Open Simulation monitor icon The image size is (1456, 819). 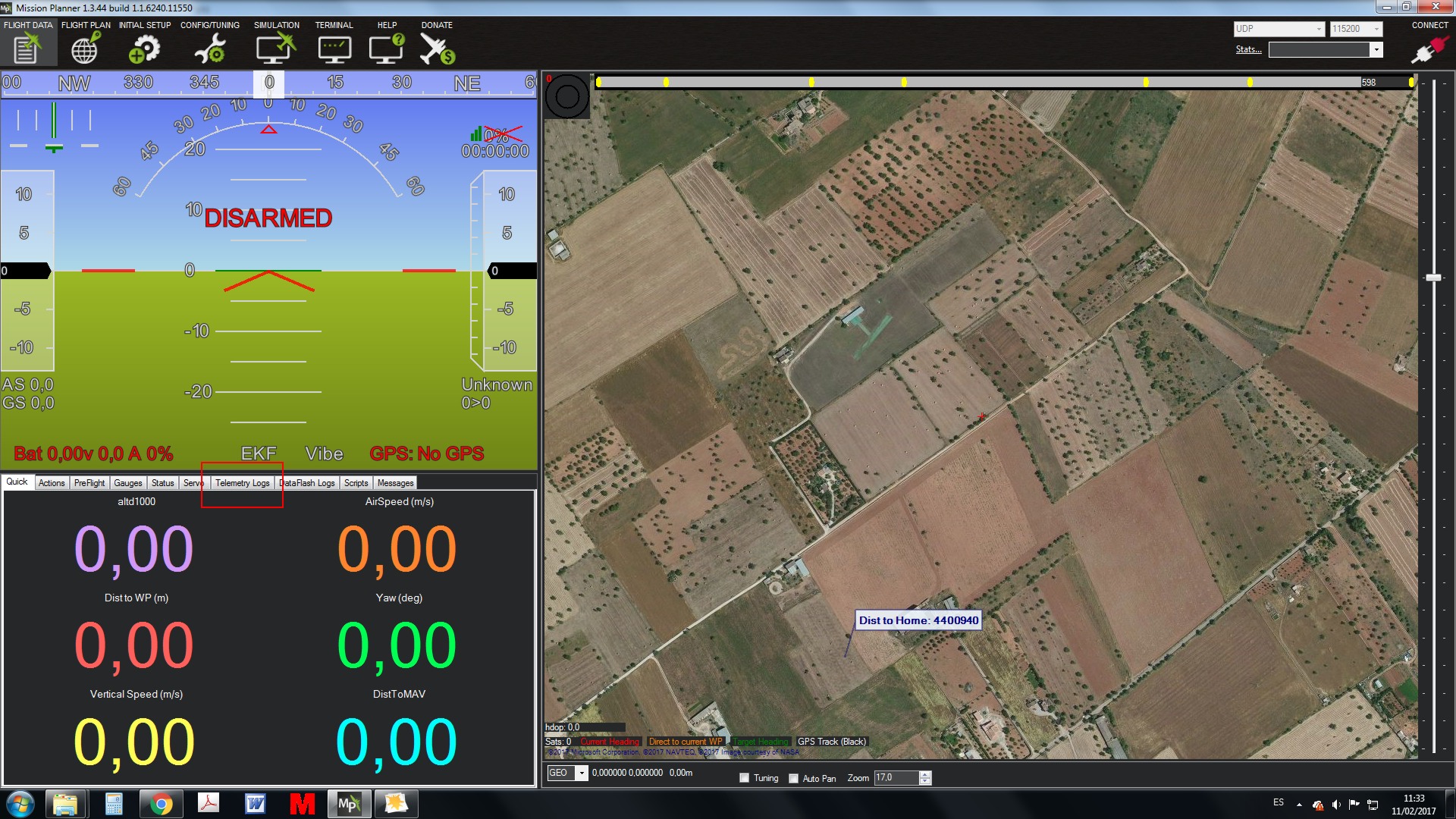click(275, 49)
